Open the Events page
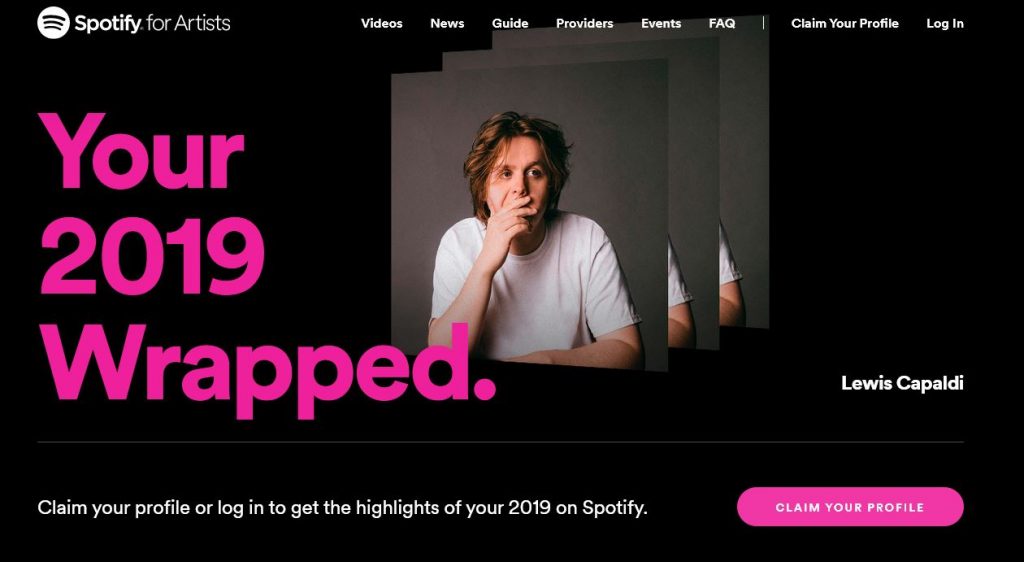1024x562 pixels. [661, 23]
